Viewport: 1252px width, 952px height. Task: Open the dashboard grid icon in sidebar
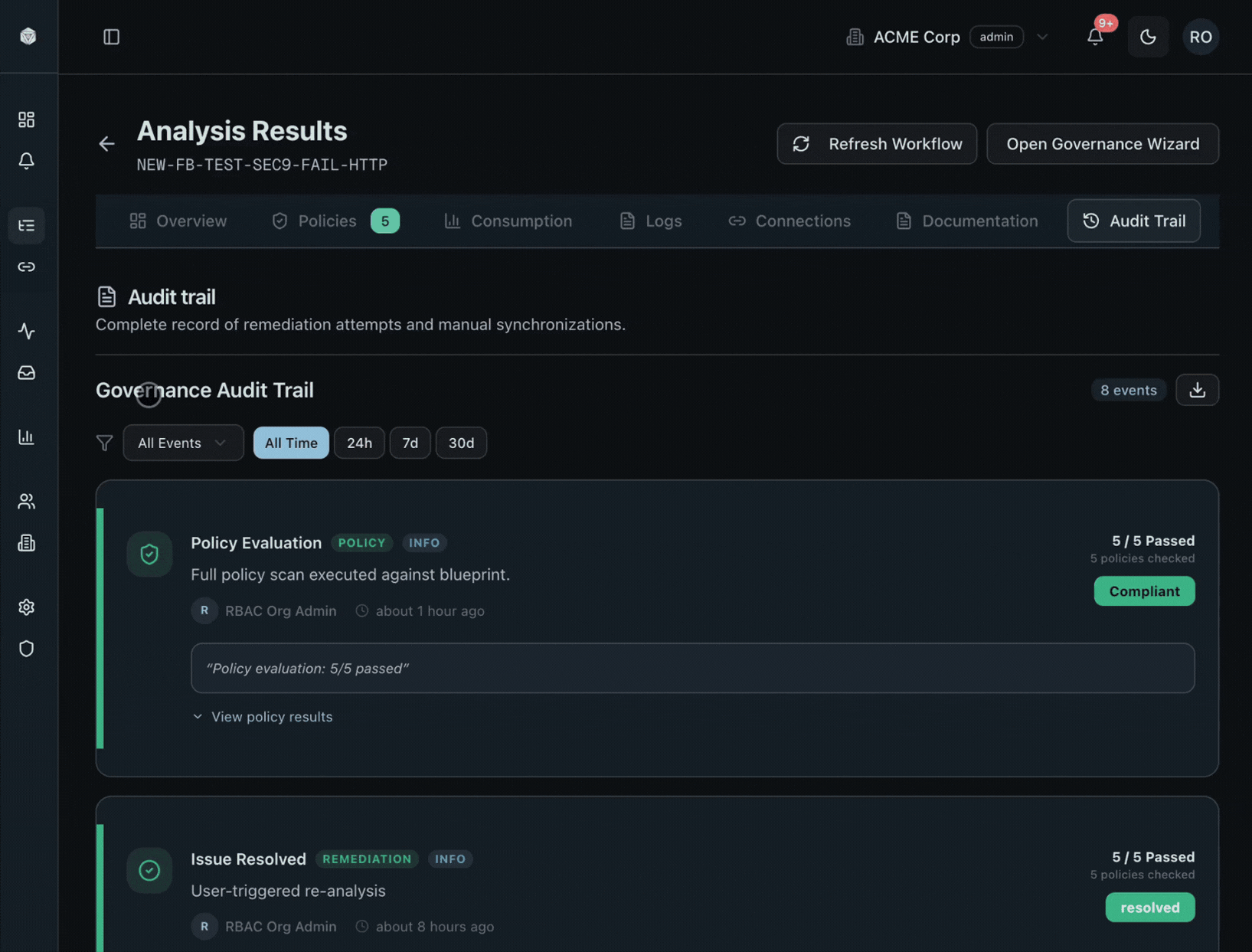(26, 119)
